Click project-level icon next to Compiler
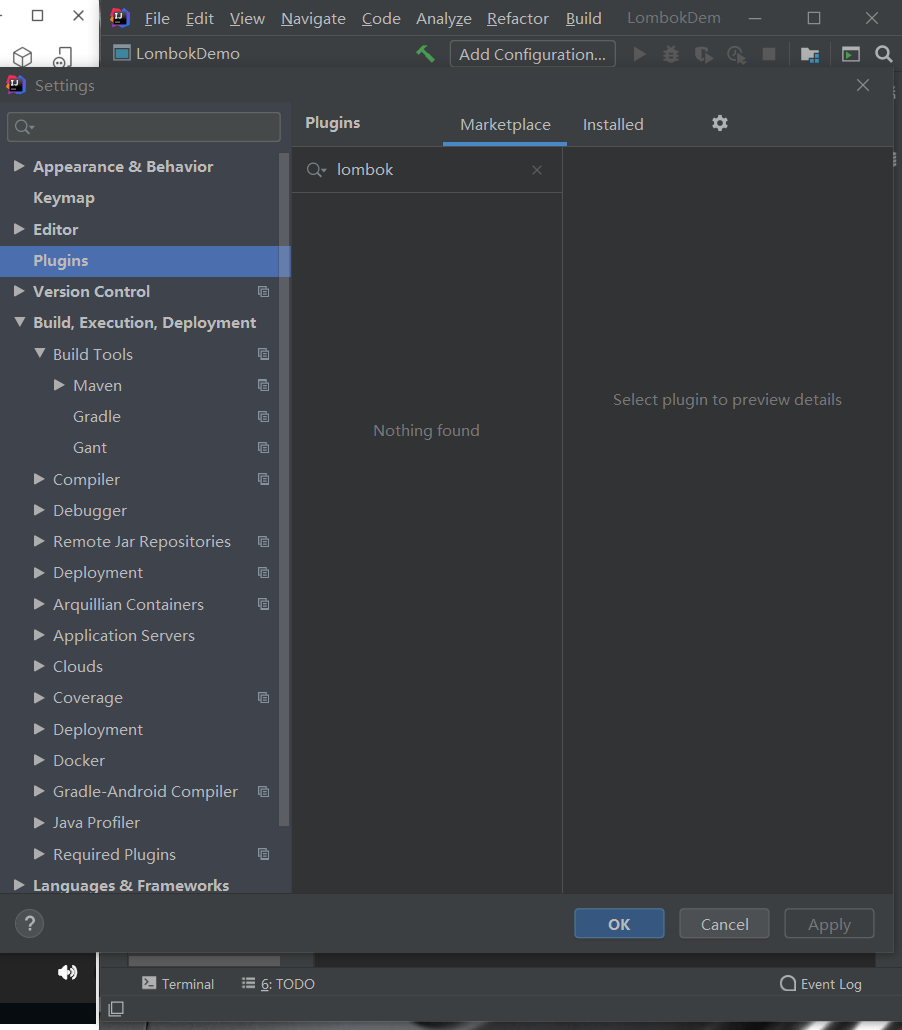The height and width of the screenshot is (1030, 902). point(263,479)
